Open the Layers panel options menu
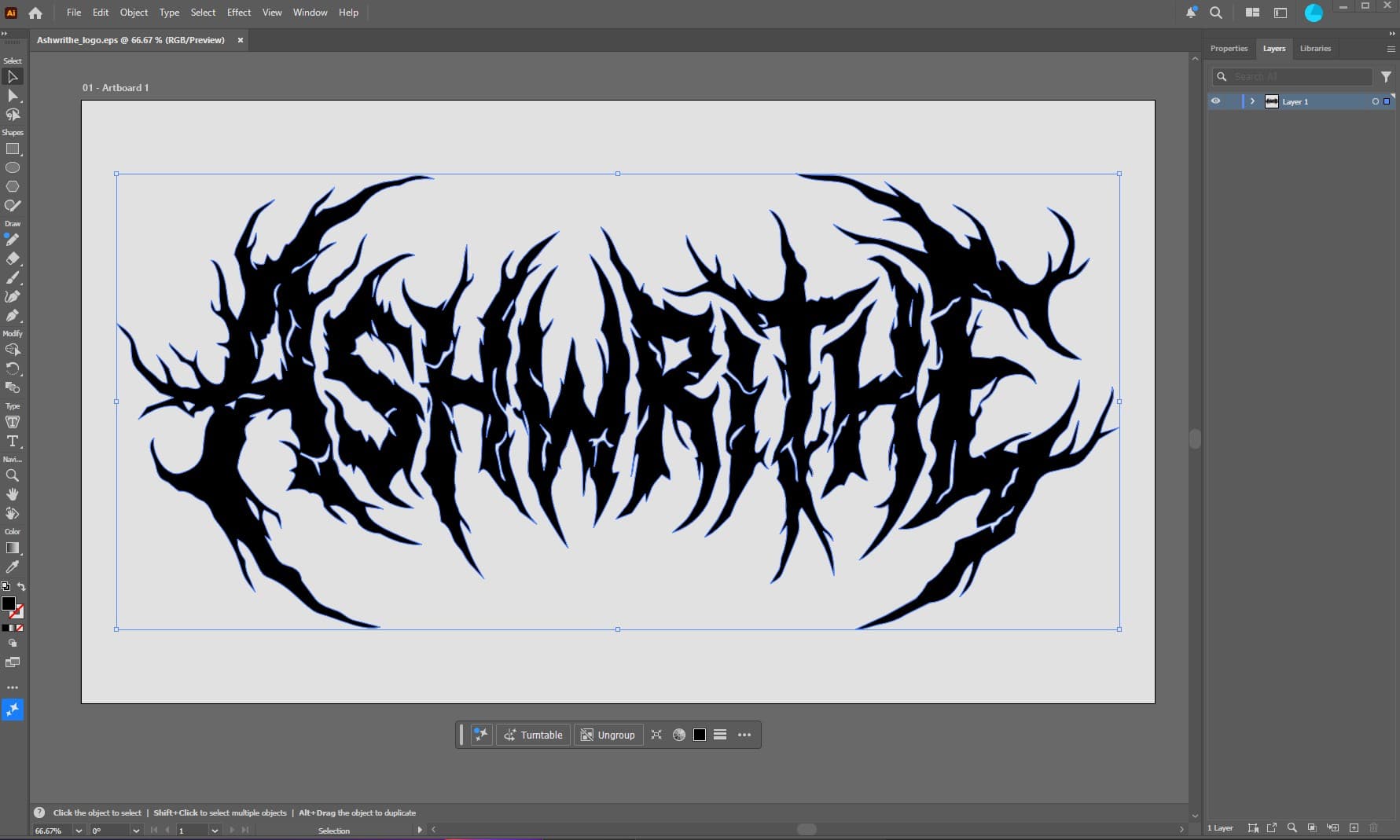 pyautogui.click(x=1390, y=49)
